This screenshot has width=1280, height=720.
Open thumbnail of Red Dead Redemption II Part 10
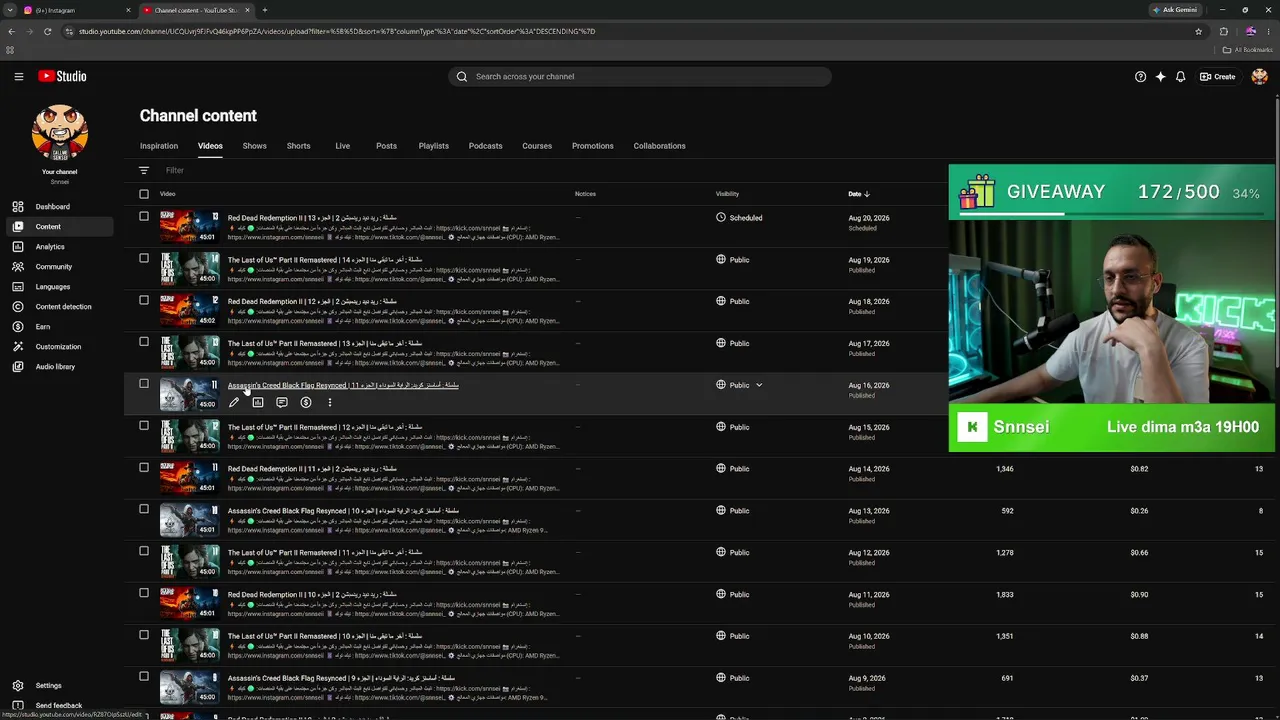[189, 603]
